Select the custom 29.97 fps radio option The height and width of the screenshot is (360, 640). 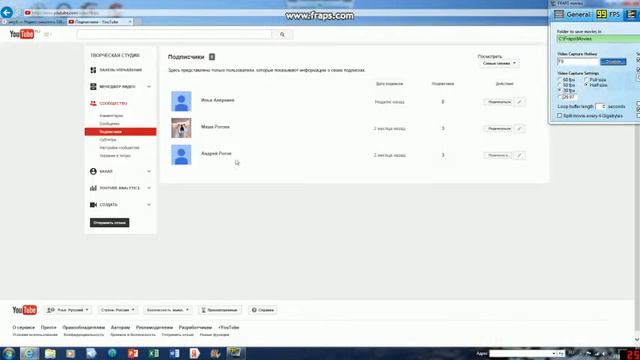click(560, 97)
